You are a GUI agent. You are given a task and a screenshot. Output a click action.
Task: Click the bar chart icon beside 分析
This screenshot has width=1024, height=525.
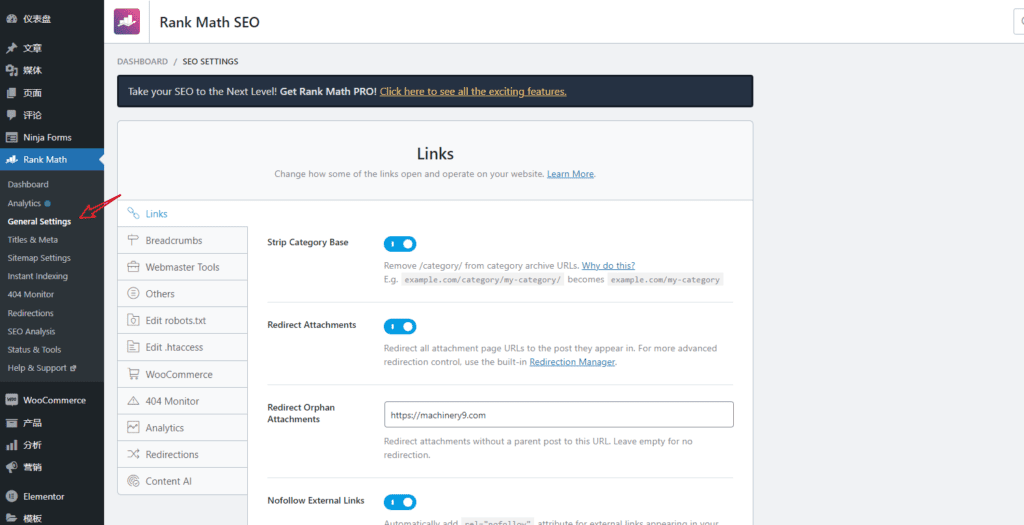(11, 445)
